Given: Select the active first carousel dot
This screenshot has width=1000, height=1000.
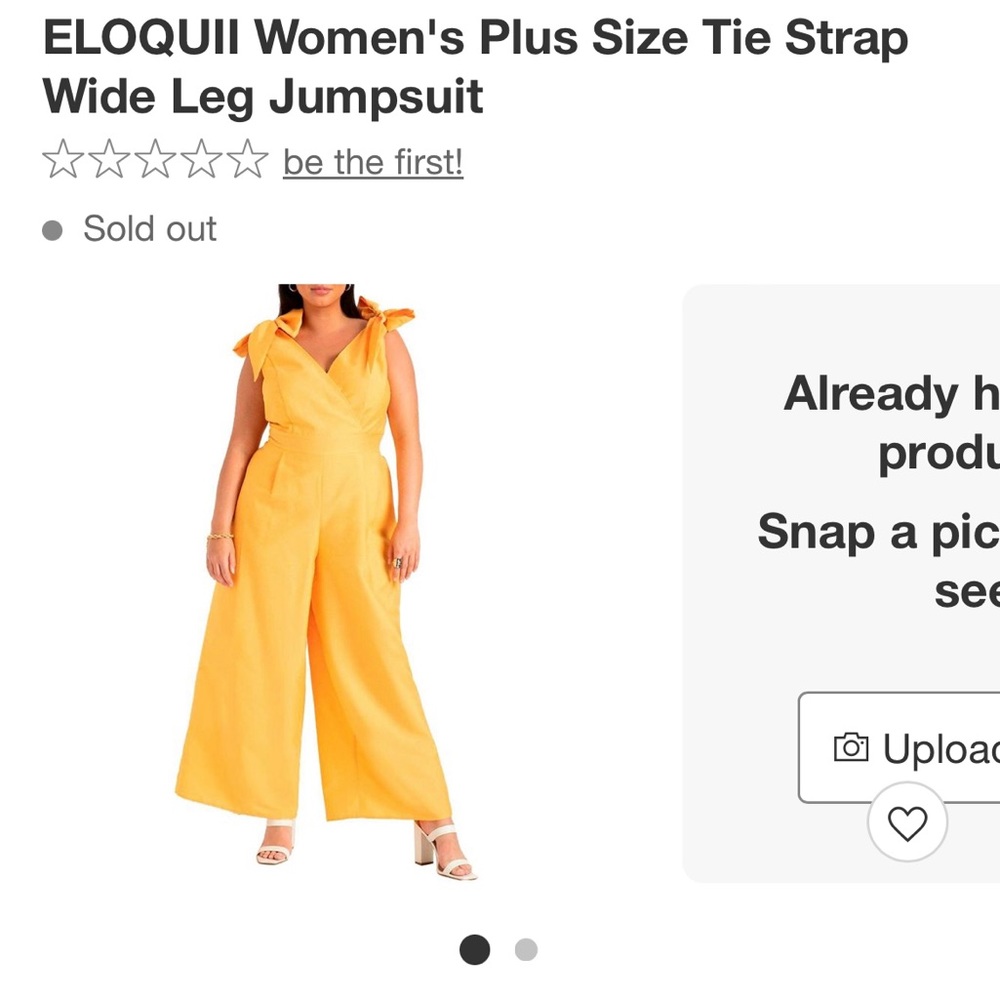Looking at the screenshot, I should click(x=475, y=948).
